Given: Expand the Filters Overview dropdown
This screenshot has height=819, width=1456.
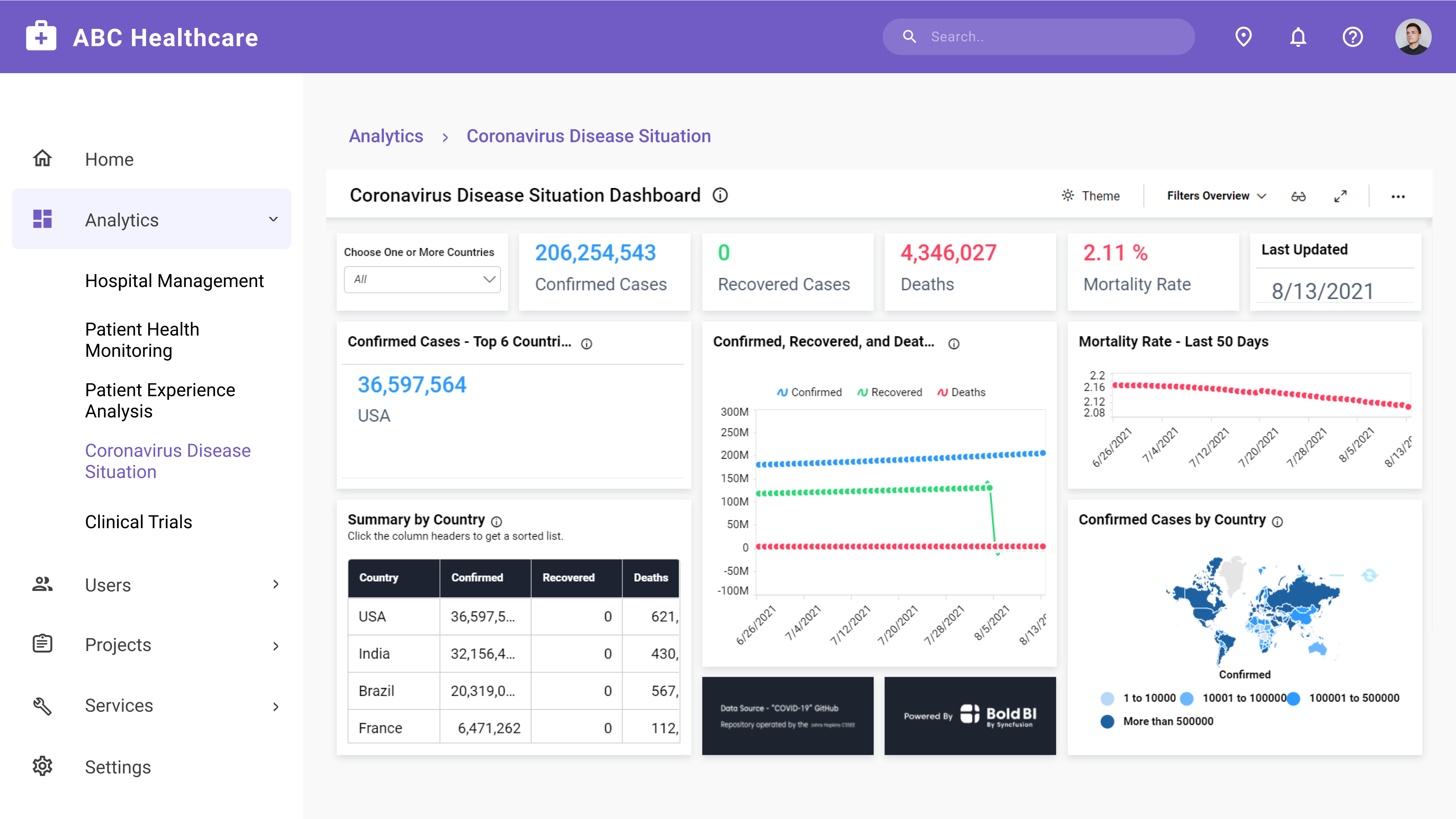Looking at the screenshot, I should pos(1215,196).
